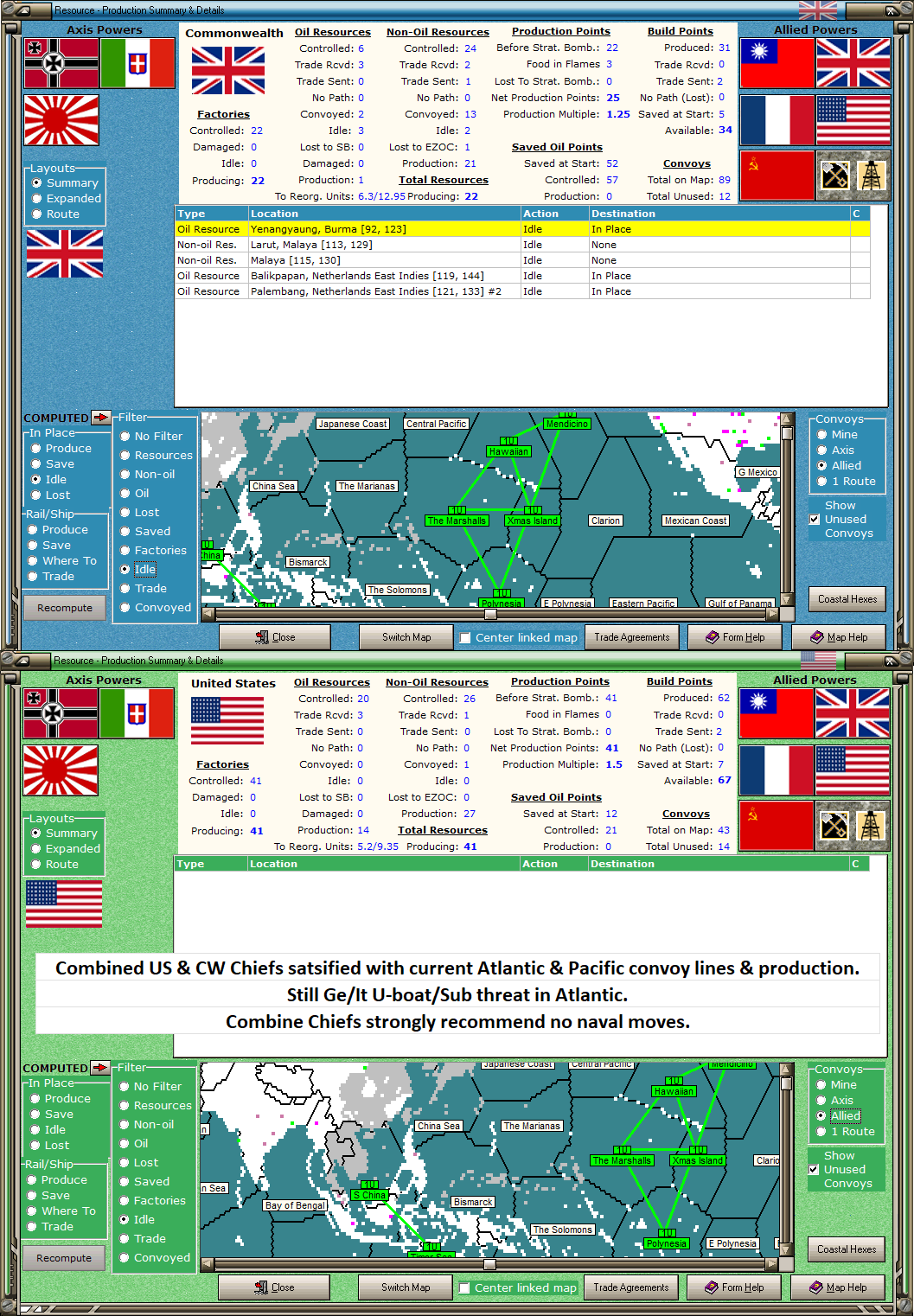Click the Japan flag in bottom window
Viewport: 914px width, 1316px height.
point(61,770)
